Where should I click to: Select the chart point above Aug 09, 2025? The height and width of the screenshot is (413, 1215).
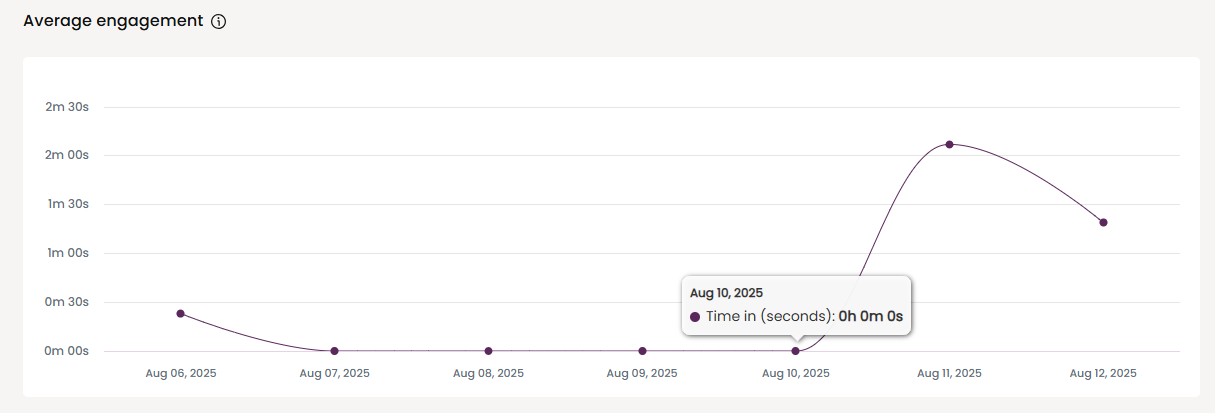click(x=642, y=351)
